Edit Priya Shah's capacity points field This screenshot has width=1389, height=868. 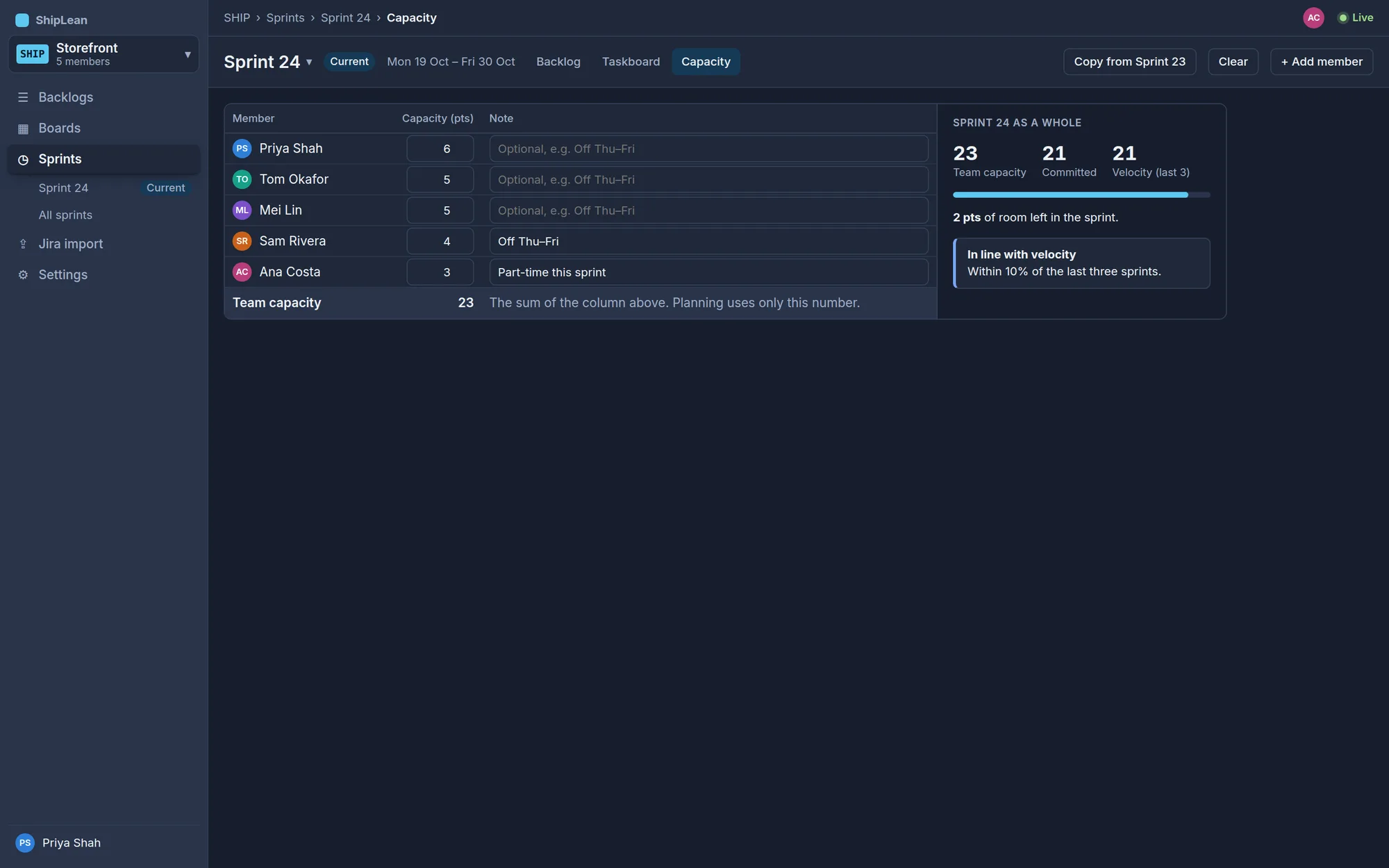point(440,149)
